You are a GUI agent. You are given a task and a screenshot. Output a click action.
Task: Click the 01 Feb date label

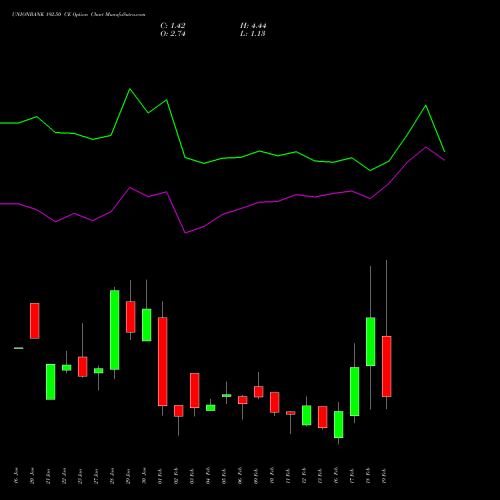(160, 476)
